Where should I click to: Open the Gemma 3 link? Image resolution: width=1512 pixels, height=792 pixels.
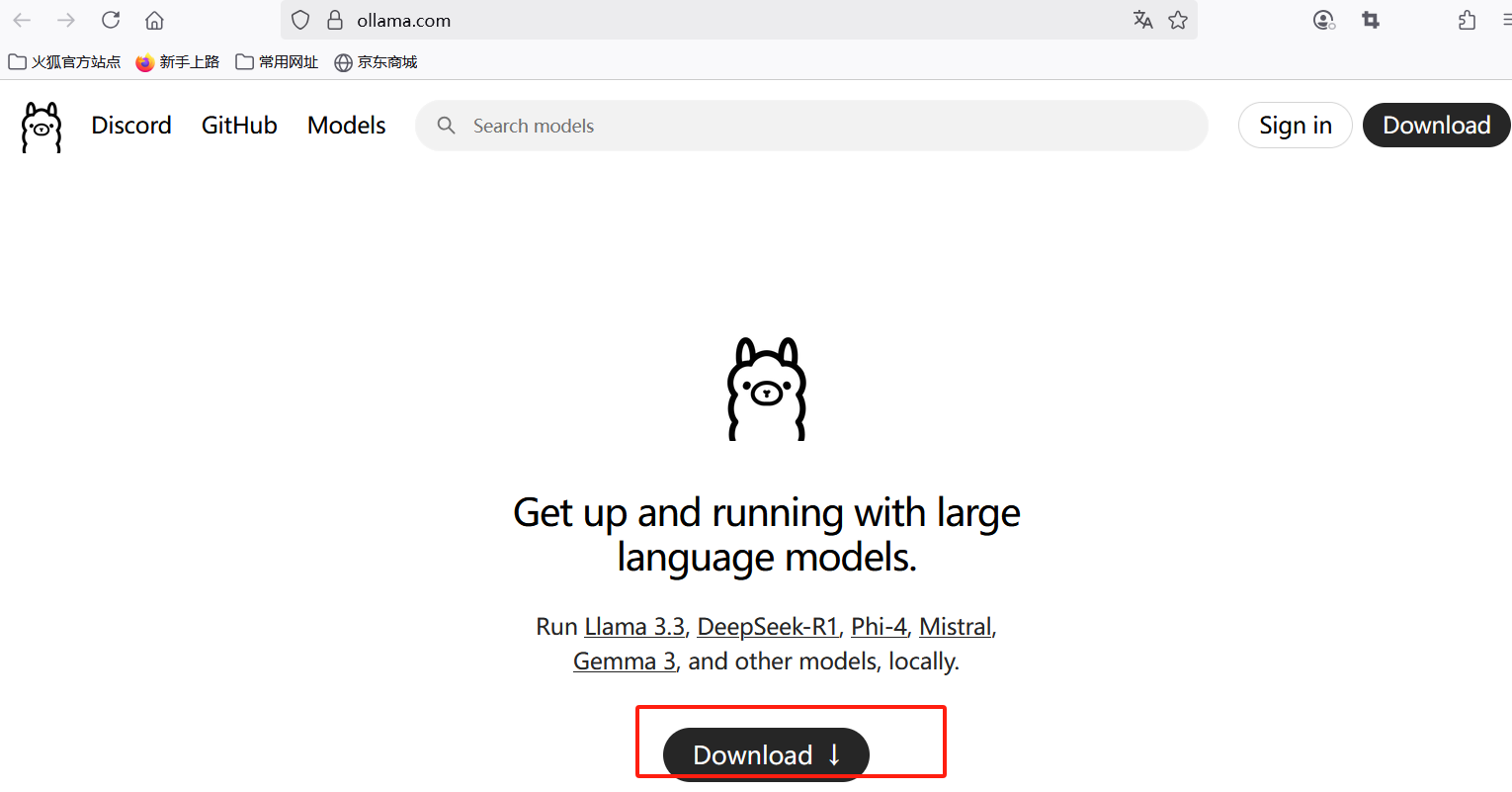tap(625, 661)
